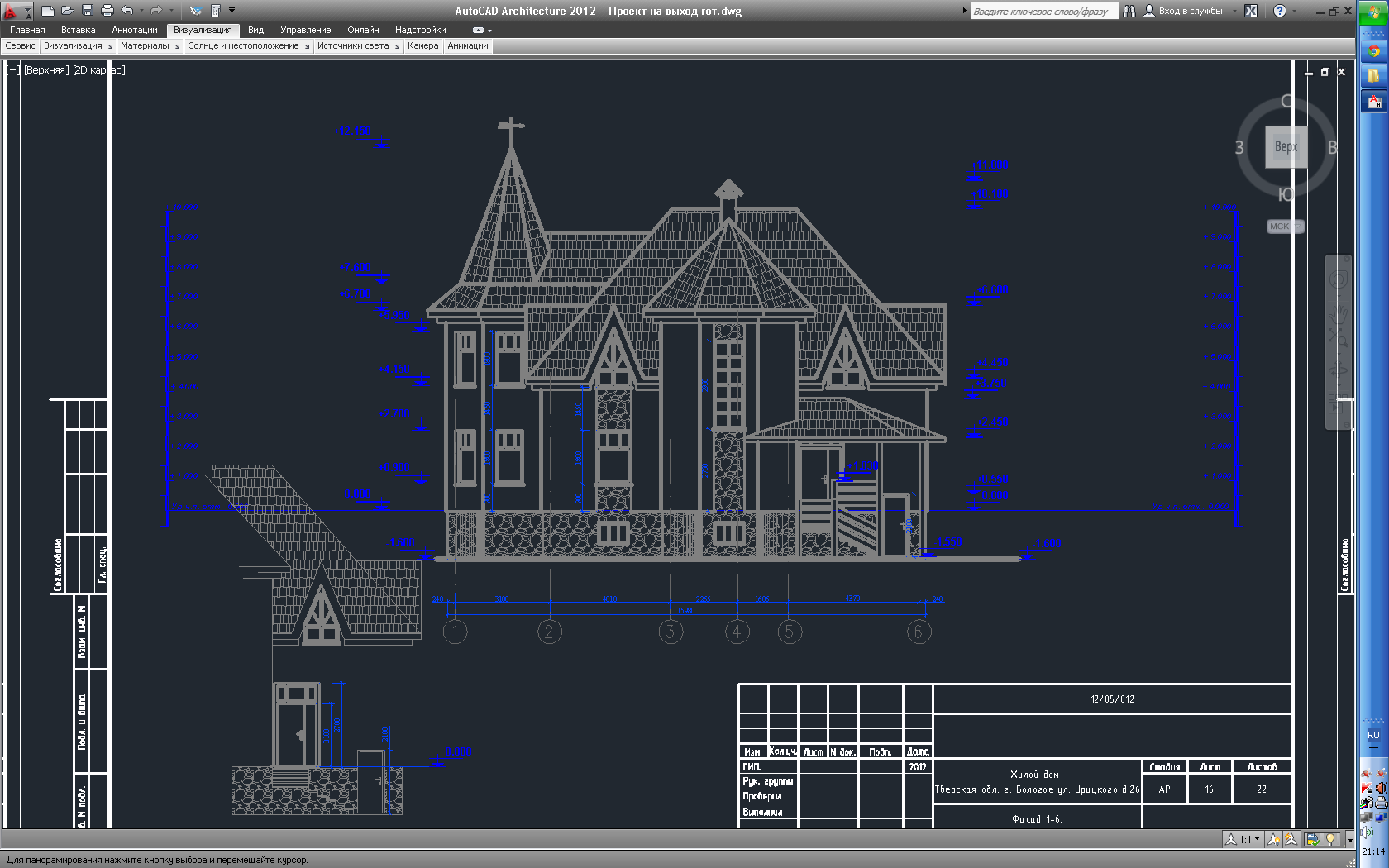Click the Project Navigator quick access icon

(215, 11)
